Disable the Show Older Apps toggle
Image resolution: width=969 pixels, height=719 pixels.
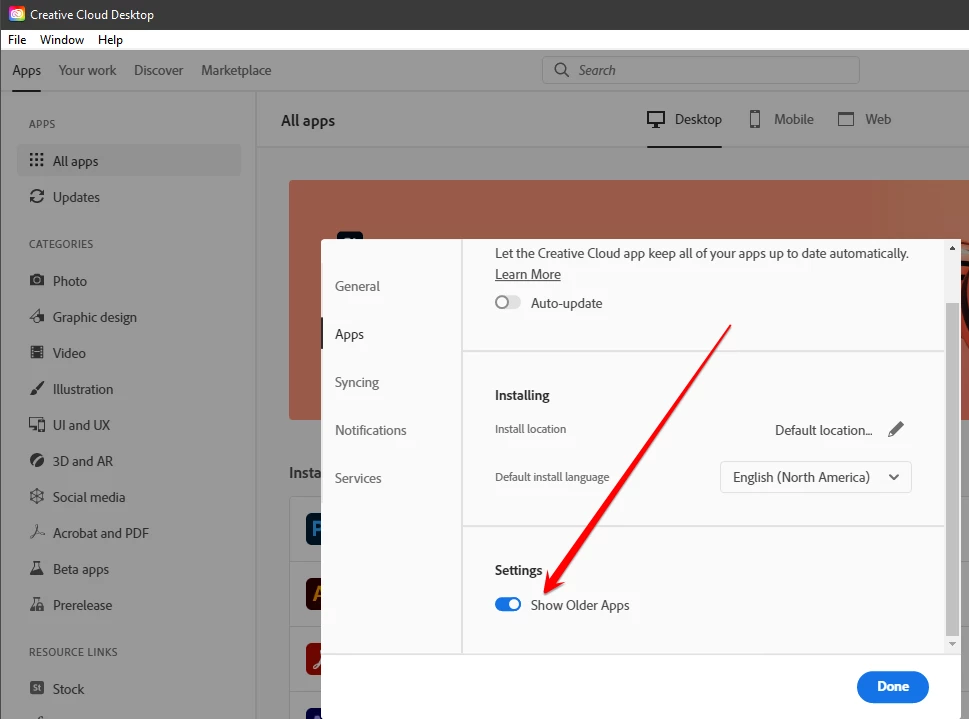pos(507,605)
